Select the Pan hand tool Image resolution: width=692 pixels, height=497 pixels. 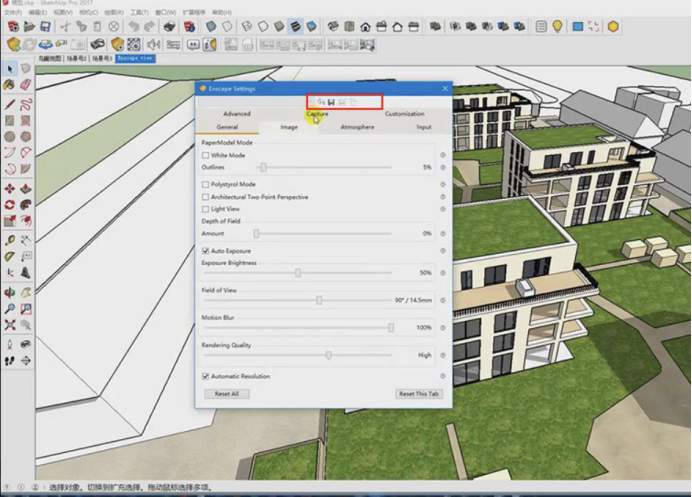(26, 292)
